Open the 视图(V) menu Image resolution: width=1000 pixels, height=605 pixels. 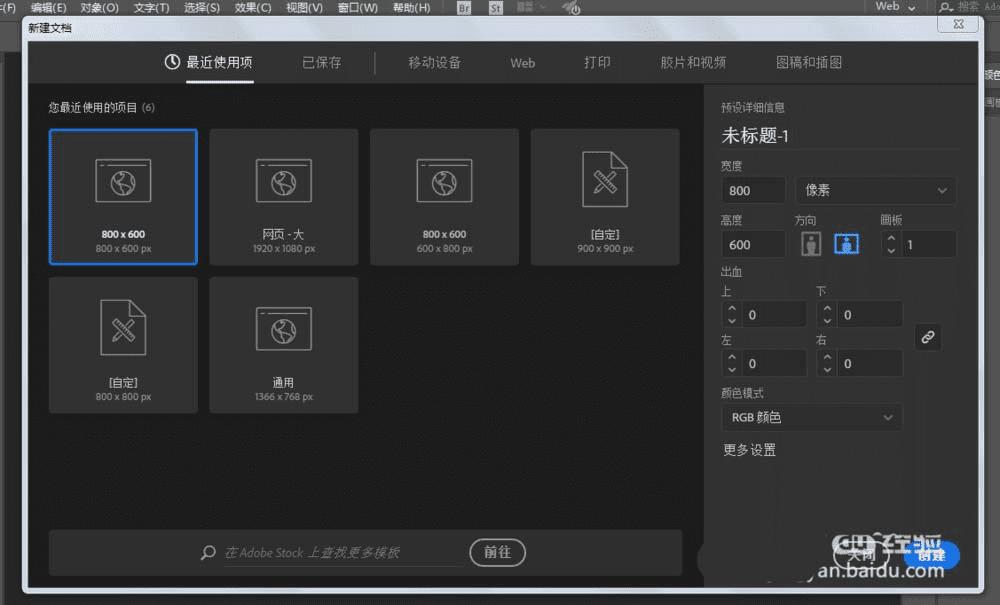tap(304, 8)
